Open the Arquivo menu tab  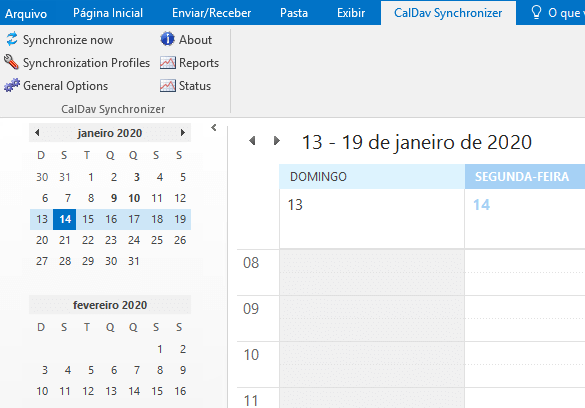(x=26, y=13)
